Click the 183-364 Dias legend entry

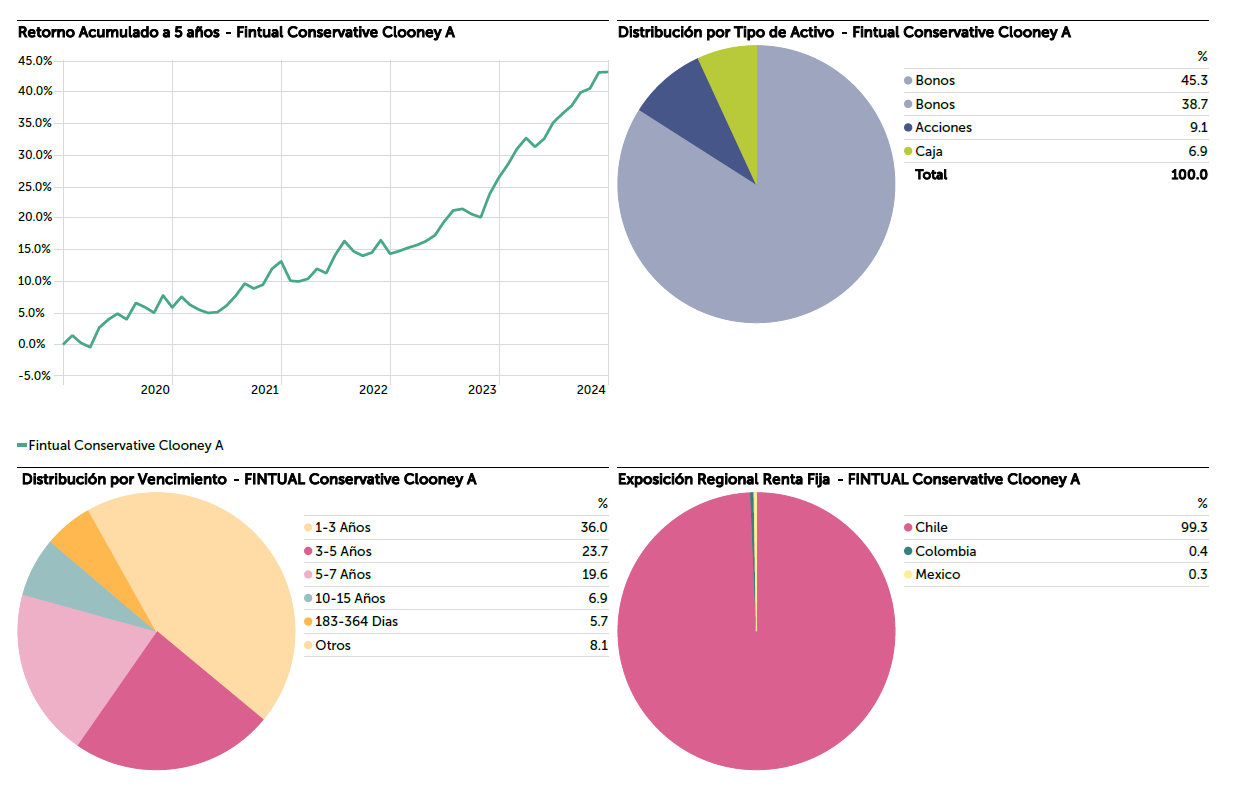click(356, 622)
